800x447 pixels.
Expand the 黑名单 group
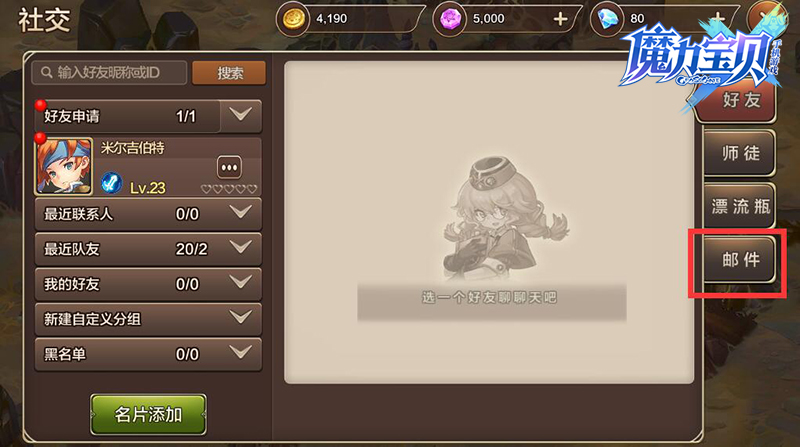point(148,354)
